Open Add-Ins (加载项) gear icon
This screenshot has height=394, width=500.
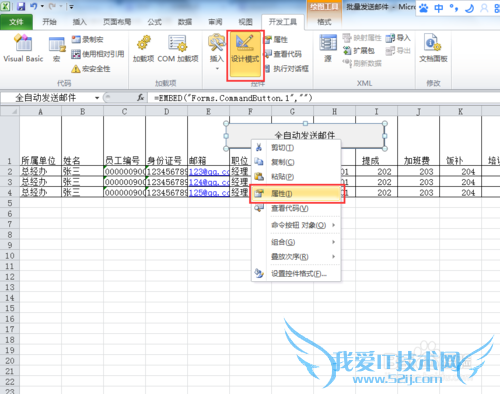[x=144, y=49]
